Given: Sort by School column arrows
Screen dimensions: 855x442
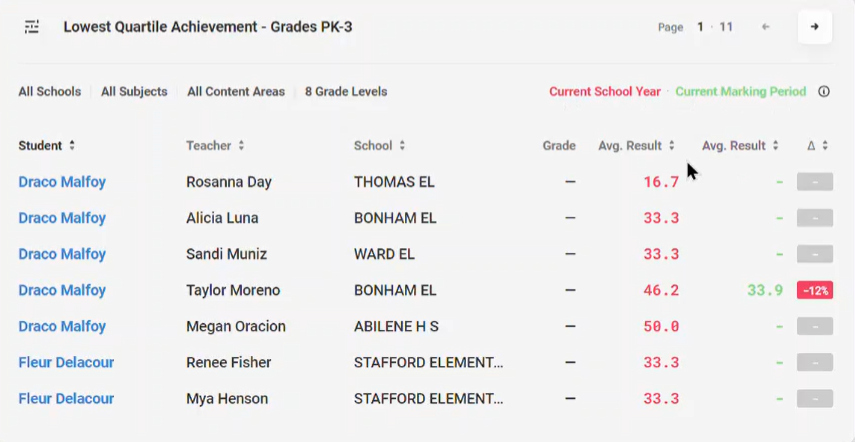Looking at the screenshot, I should coord(402,146).
